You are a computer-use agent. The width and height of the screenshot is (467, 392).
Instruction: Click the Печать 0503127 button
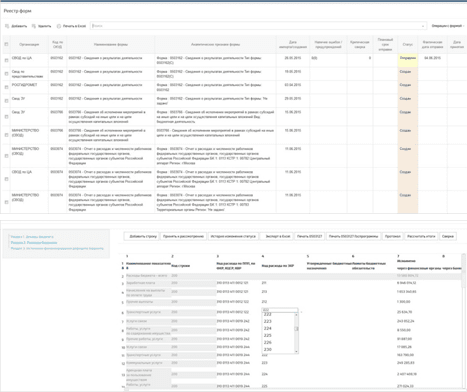[x=310, y=236]
